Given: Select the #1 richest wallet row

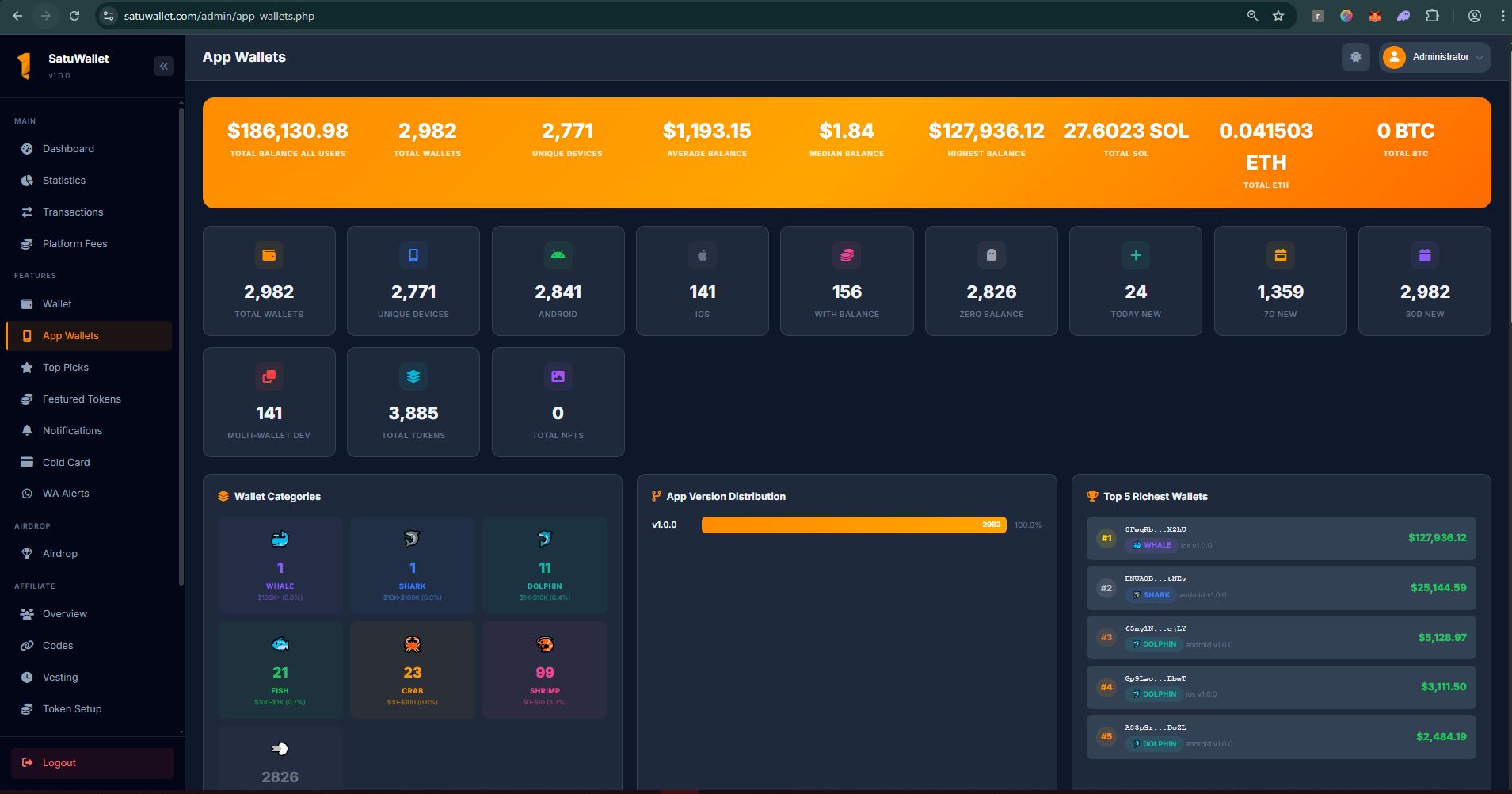Looking at the screenshot, I should 1280,538.
